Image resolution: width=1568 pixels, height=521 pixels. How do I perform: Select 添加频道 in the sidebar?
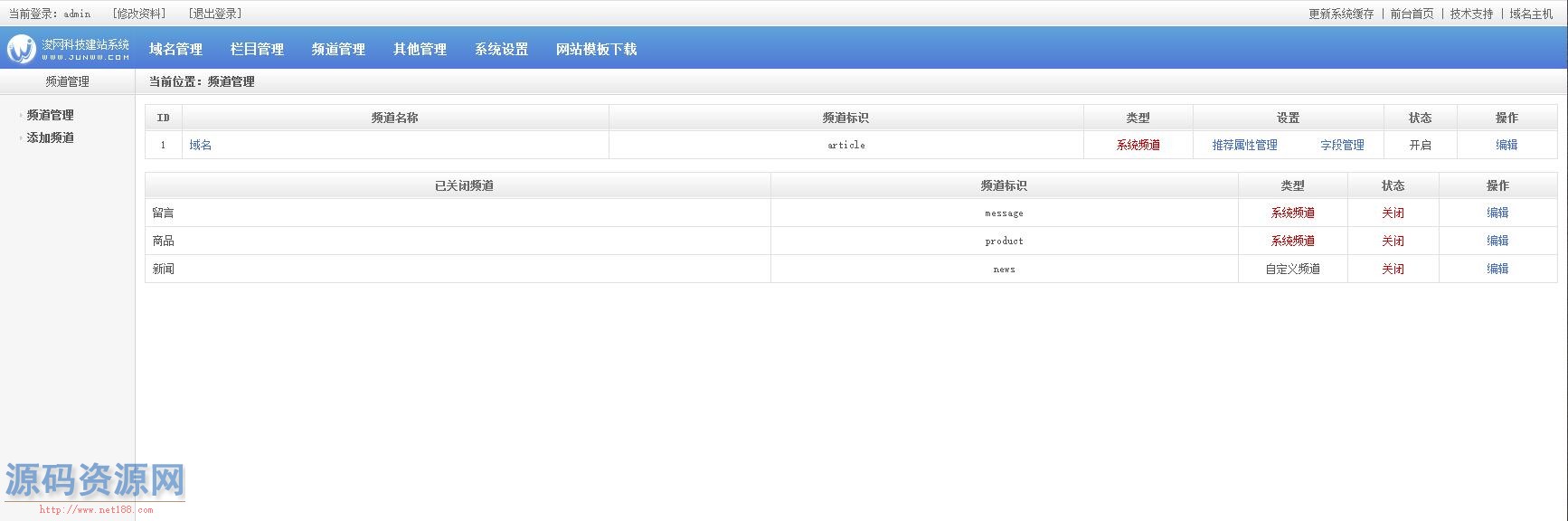(51, 137)
